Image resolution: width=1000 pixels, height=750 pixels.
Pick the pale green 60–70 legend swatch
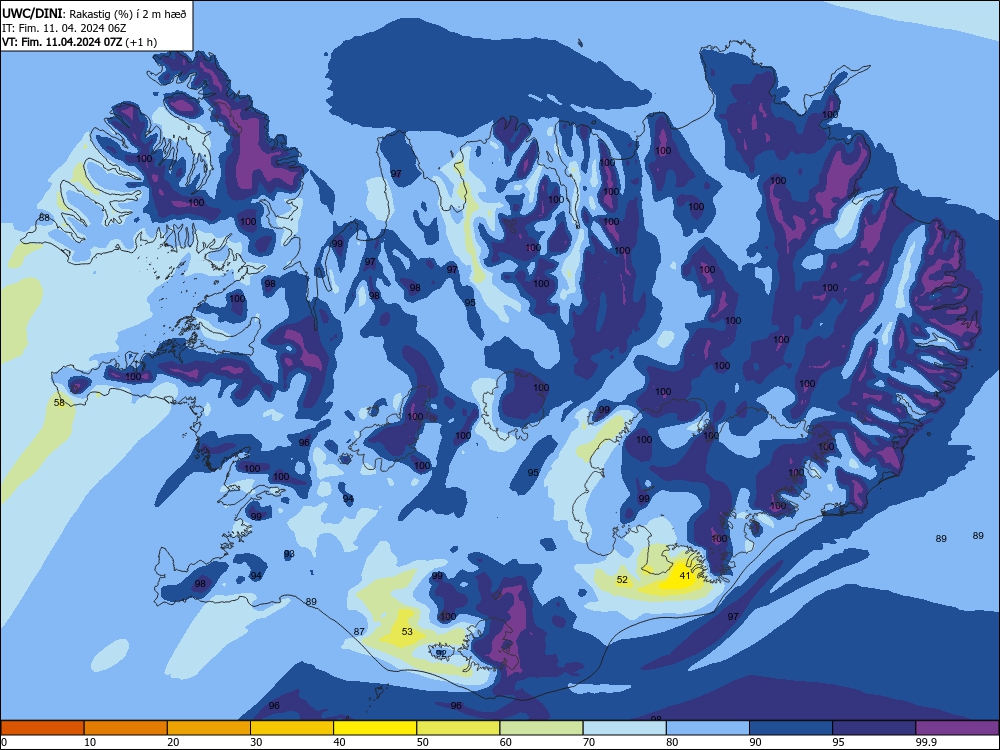click(541, 728)
